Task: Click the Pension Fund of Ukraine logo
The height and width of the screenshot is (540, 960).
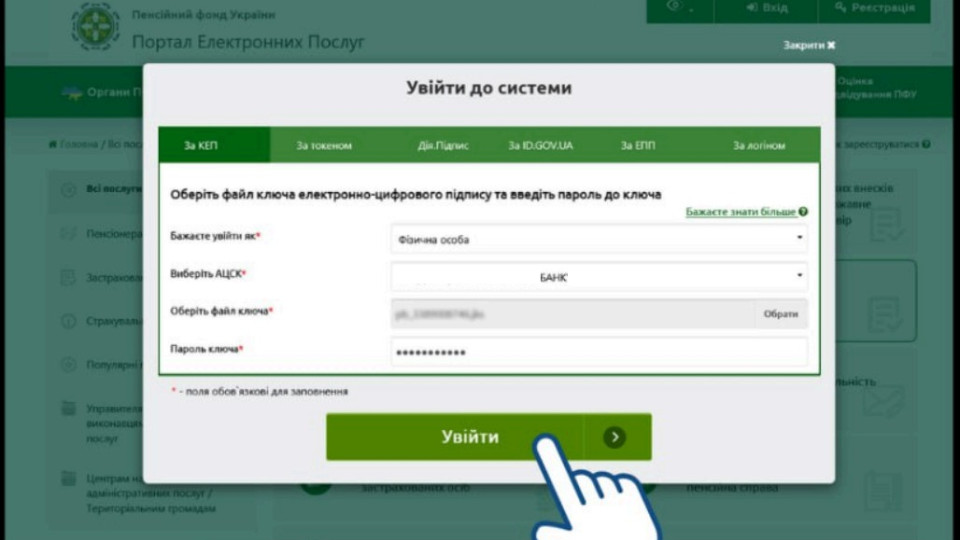Action: (x=95, y=26)
